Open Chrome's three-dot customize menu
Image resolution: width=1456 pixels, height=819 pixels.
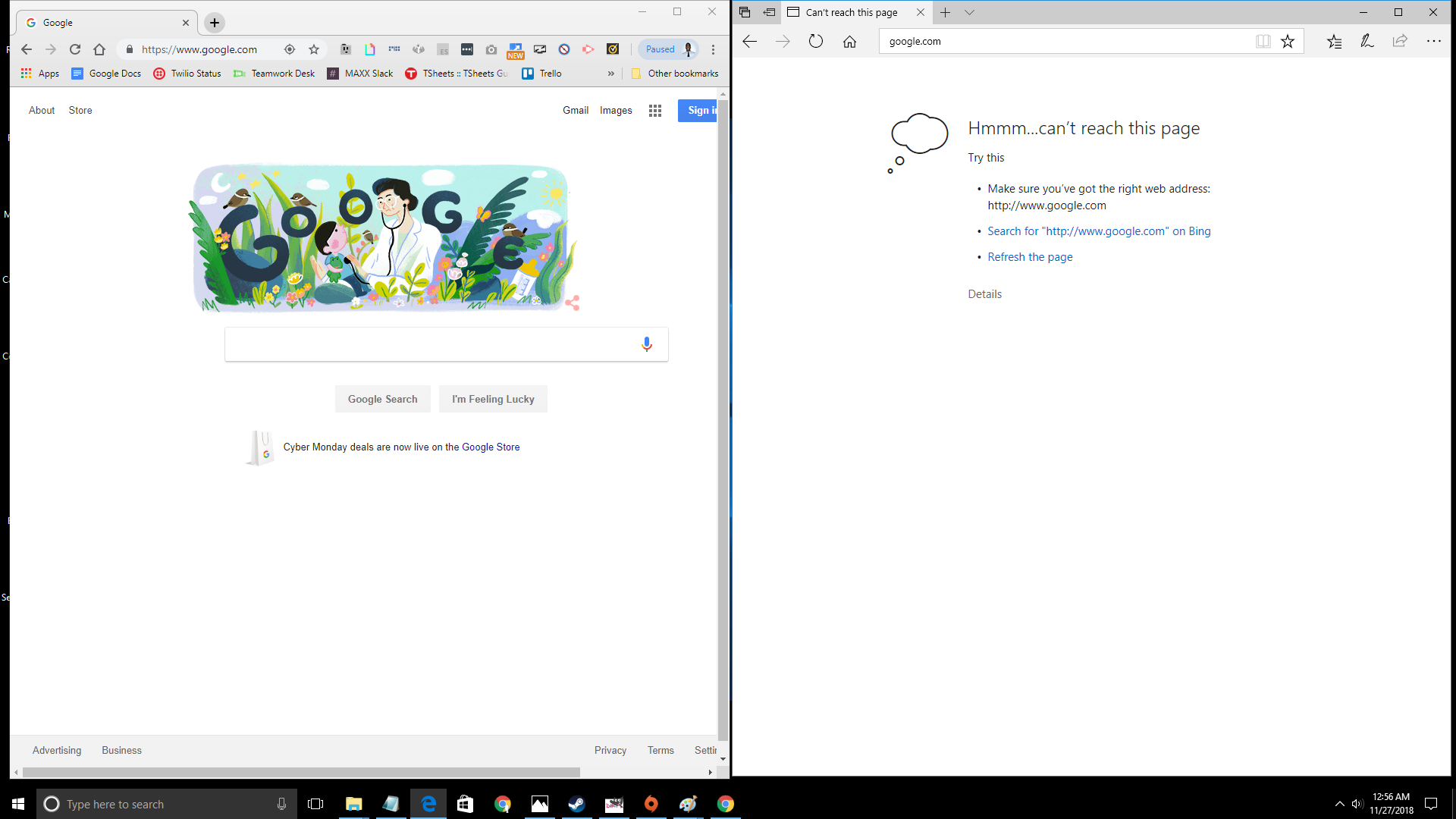(713, 49)
